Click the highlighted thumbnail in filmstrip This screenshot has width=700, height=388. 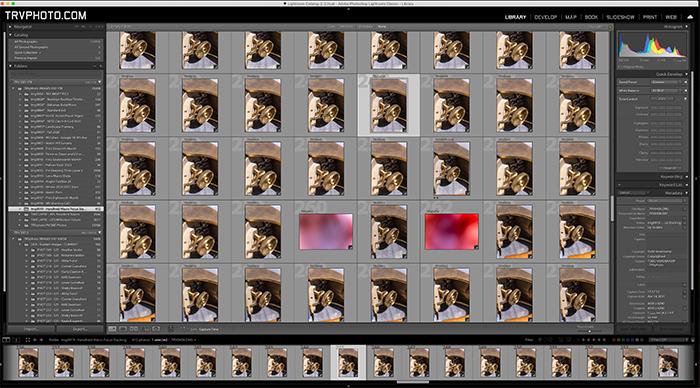348,362
